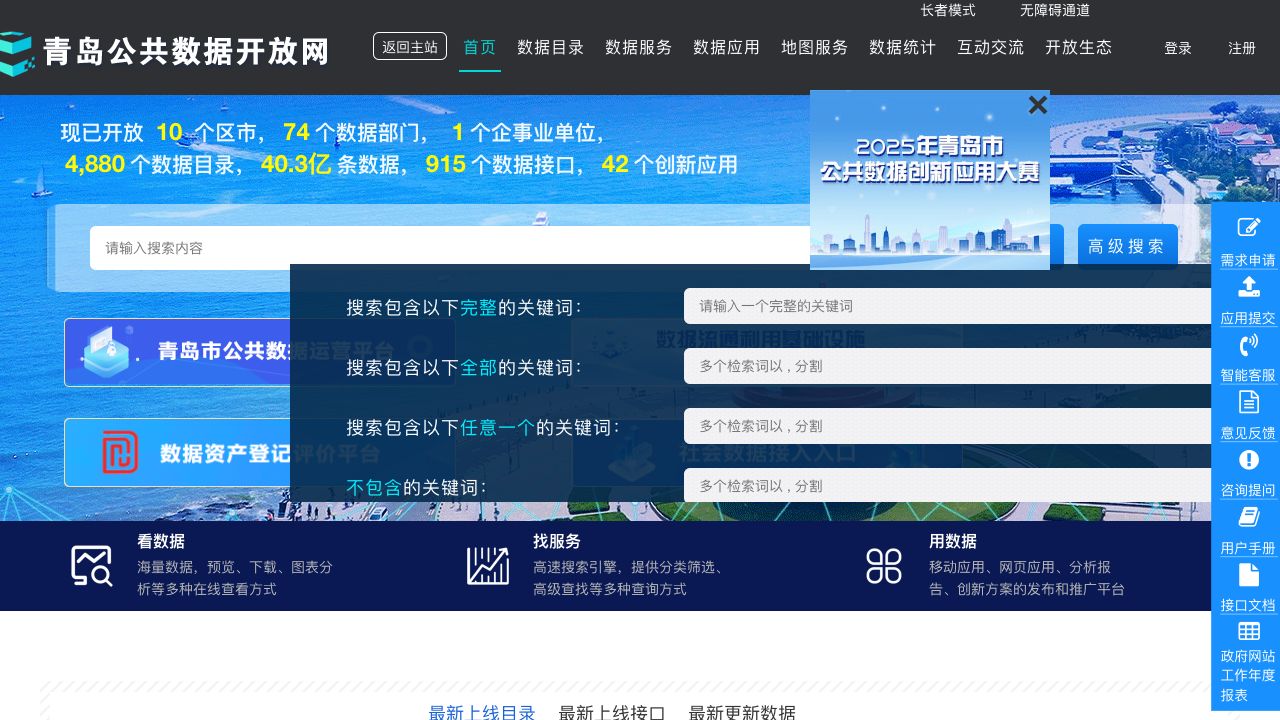Open 用户手册 book icon
1280x720 pixels.
point(1248,517)
